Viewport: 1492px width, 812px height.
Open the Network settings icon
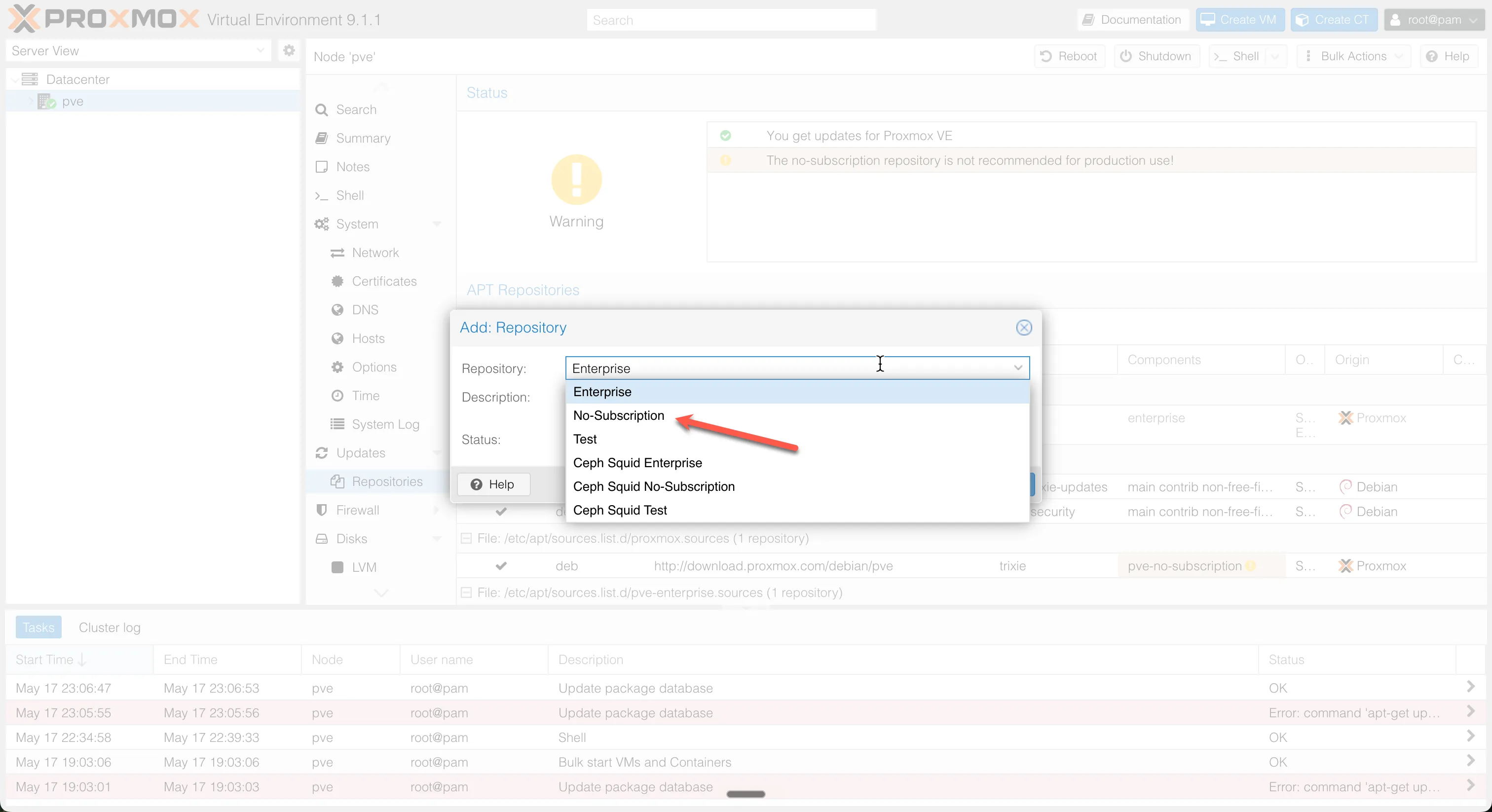tap(337, 253)
